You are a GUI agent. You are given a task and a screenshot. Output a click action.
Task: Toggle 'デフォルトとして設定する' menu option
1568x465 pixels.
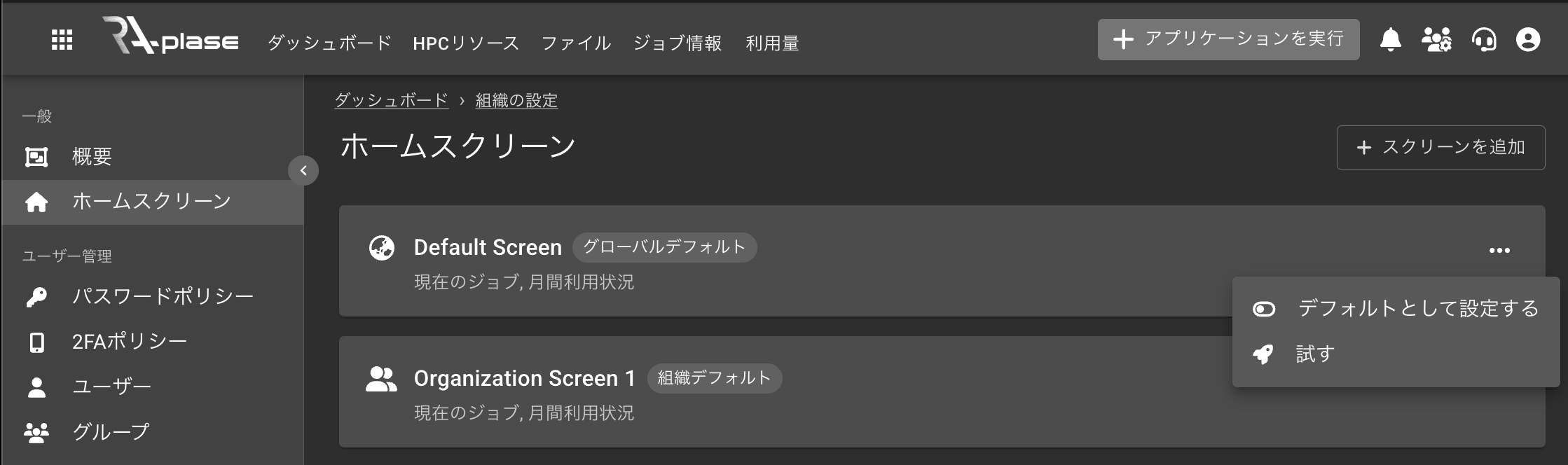1396,309
